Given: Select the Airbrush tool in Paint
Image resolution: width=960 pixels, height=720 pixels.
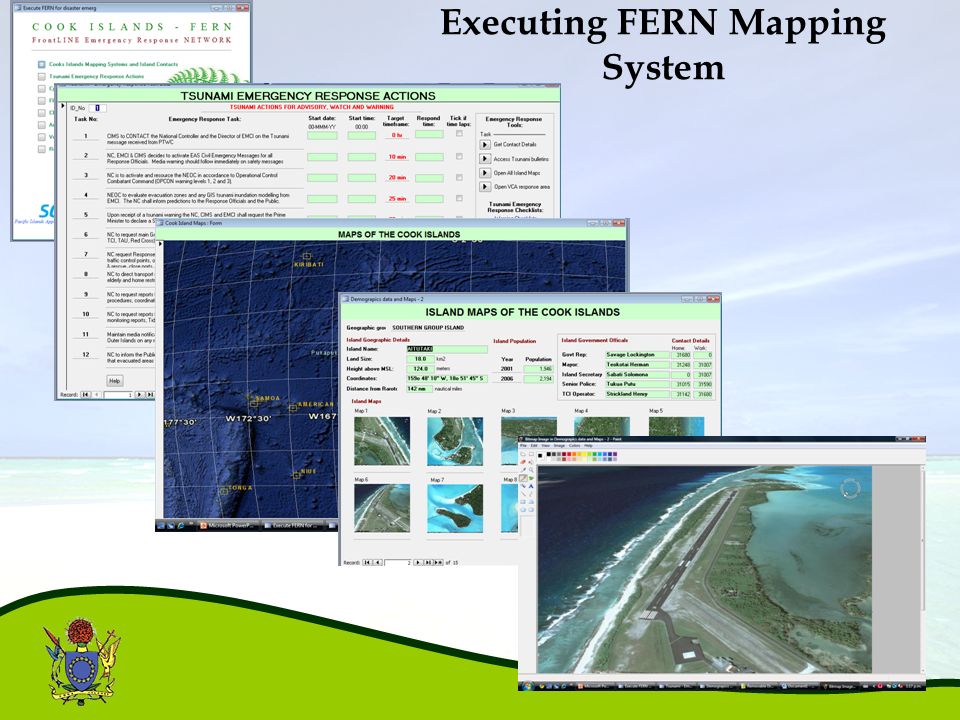Looking at the screenshot, I should coord(523,486).
